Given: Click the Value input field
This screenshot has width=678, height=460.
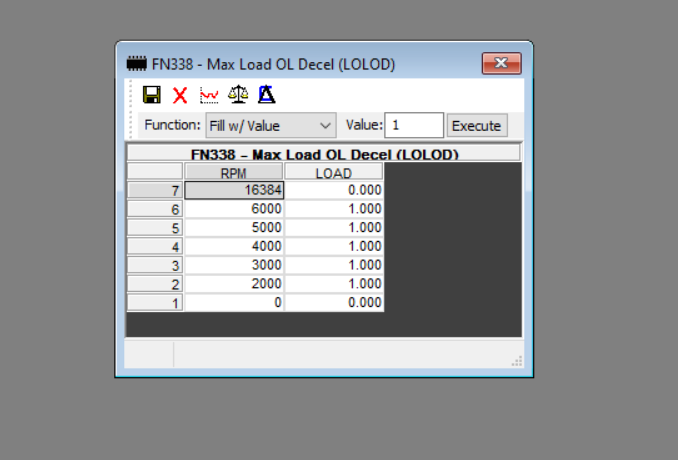Looking at the screenshot, I should pos(414,125).
